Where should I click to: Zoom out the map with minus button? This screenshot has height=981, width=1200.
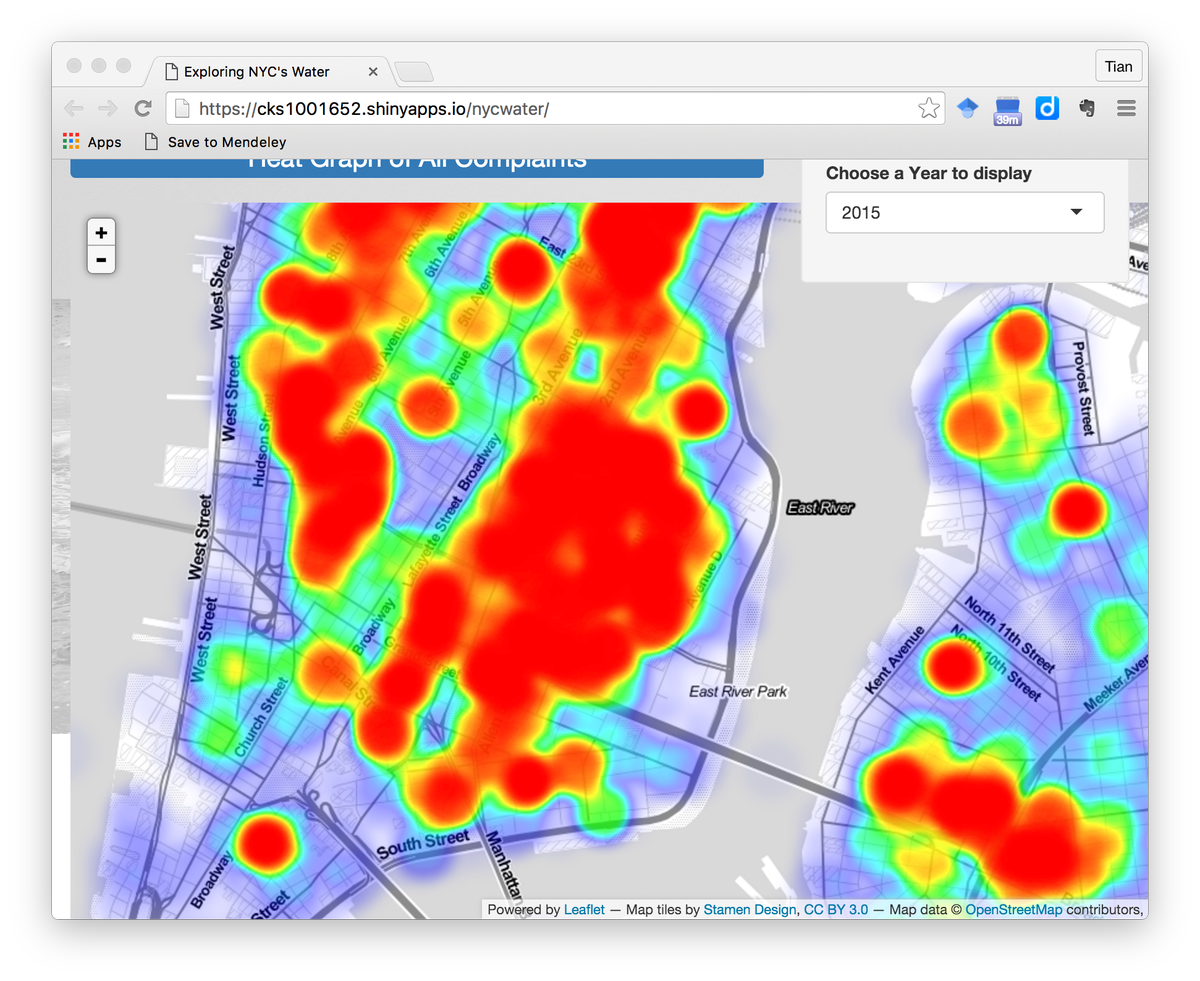101,260
